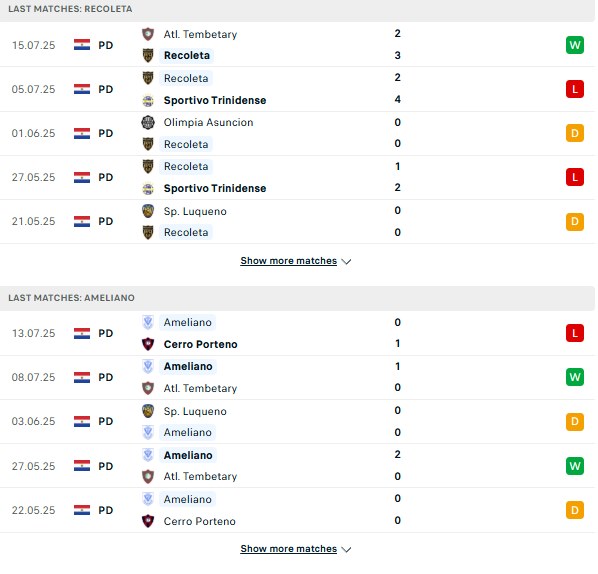Select the 27.05.25 Ameliano vs Atl. Tembetary row
Viewport: 598px width, 574px height.
coord(297,466)
